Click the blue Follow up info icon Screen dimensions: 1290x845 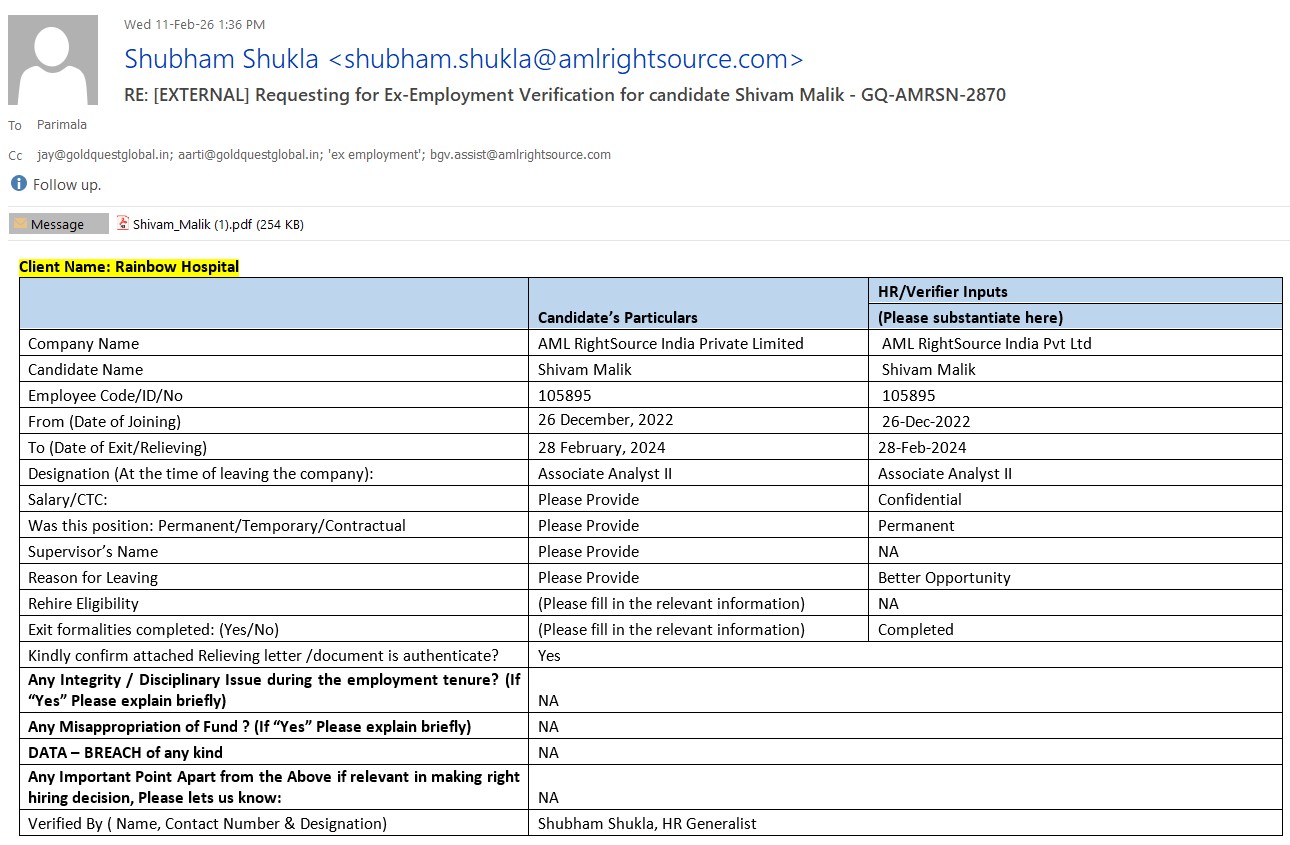point(18,184)
